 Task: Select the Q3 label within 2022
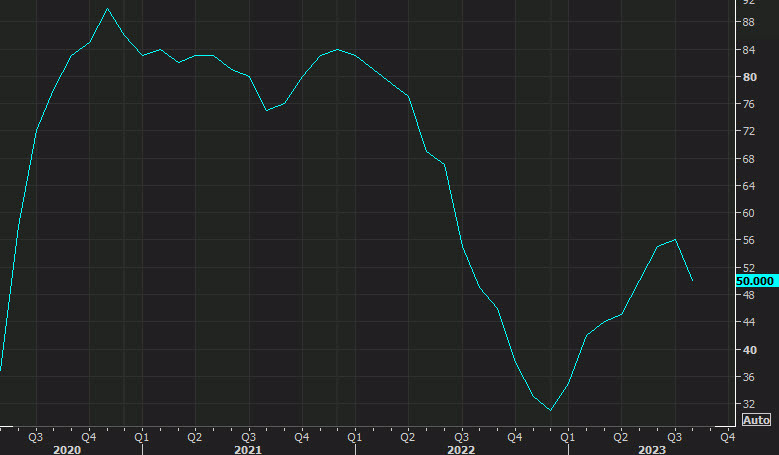461,436
